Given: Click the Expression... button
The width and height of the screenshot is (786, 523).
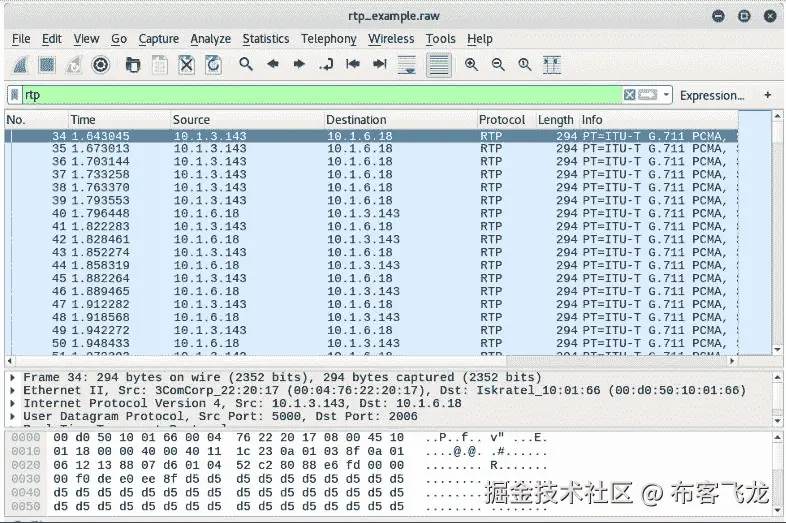Looking at the screenshot, I should (712, 95).
